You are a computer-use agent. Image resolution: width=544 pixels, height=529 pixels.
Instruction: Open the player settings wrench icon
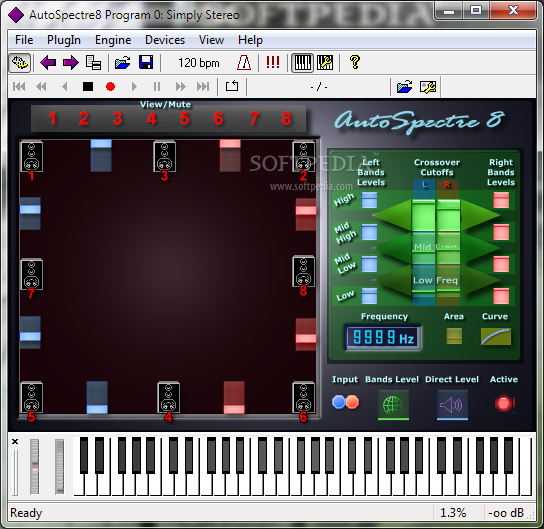click(428, 87)
